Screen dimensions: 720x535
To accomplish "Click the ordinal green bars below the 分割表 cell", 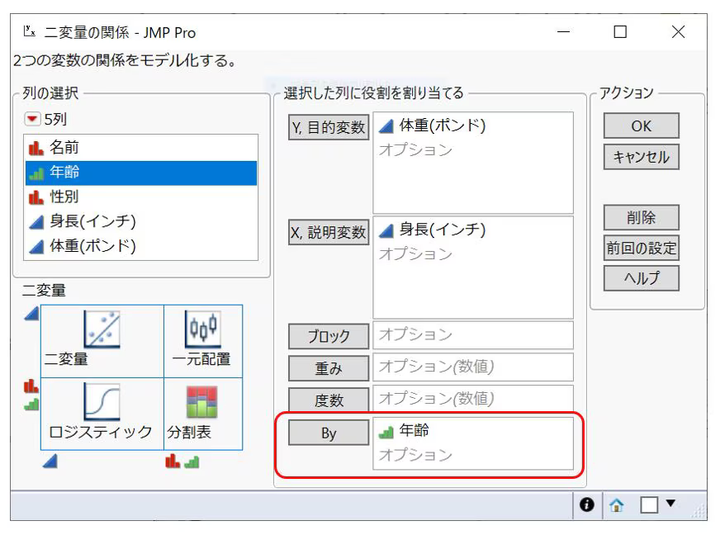I will (x=191, y=462).
